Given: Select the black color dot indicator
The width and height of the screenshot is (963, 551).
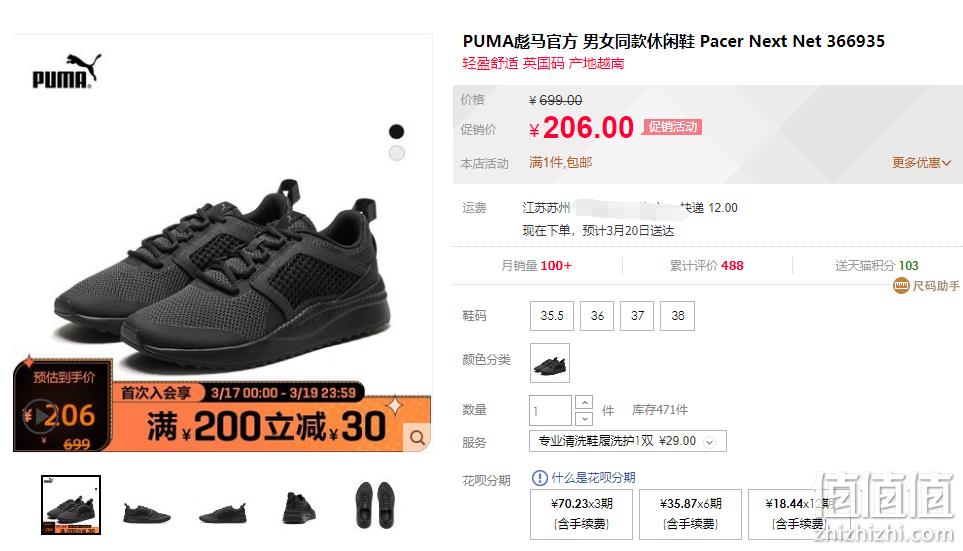Looking at the screenshot, I should 396,131.
